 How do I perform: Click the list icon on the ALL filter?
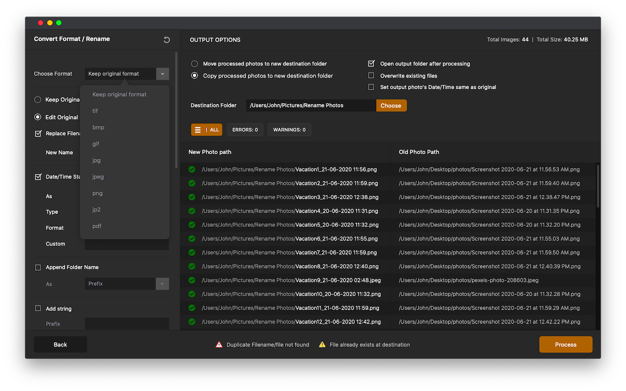pos(198,130)
